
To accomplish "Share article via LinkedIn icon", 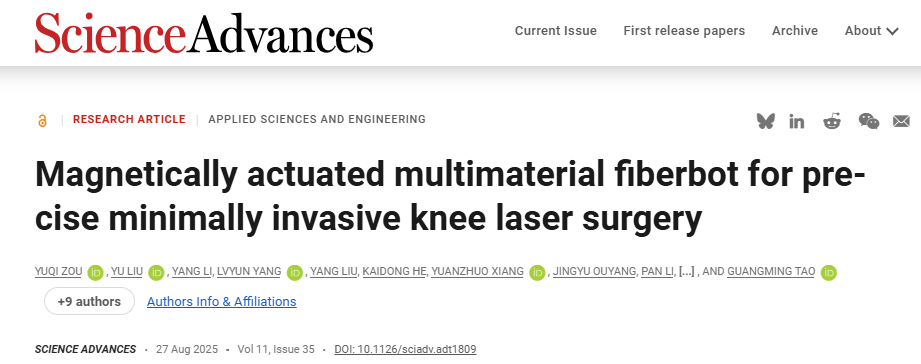I will (x=797, y=122).
